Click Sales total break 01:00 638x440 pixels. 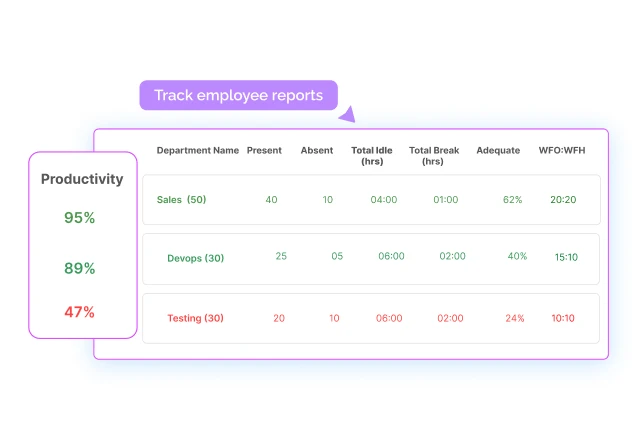[x=446, y=200]
